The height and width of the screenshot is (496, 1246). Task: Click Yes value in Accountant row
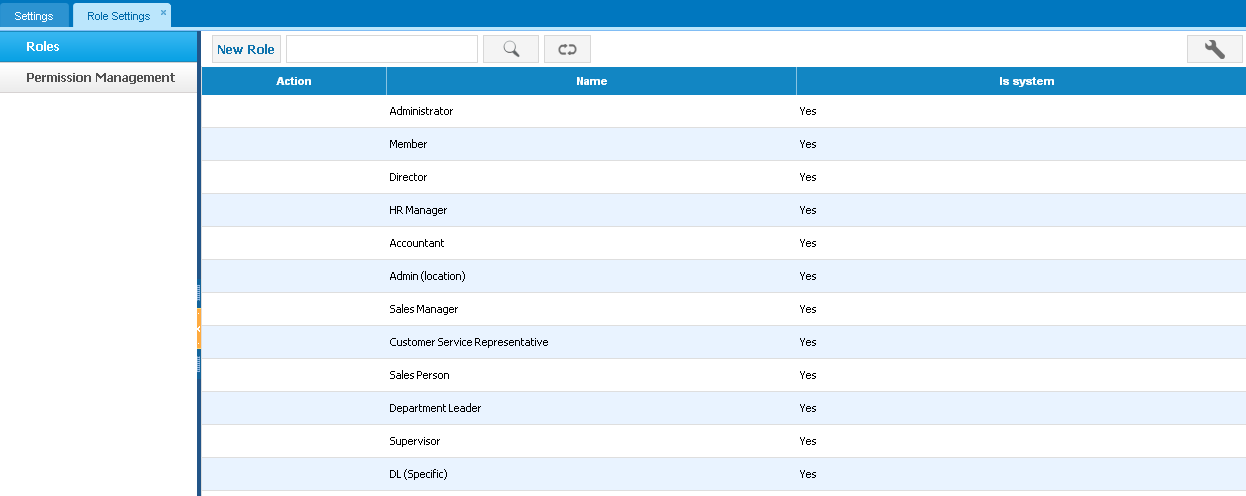pyautogui.click(x=808, y=243)
